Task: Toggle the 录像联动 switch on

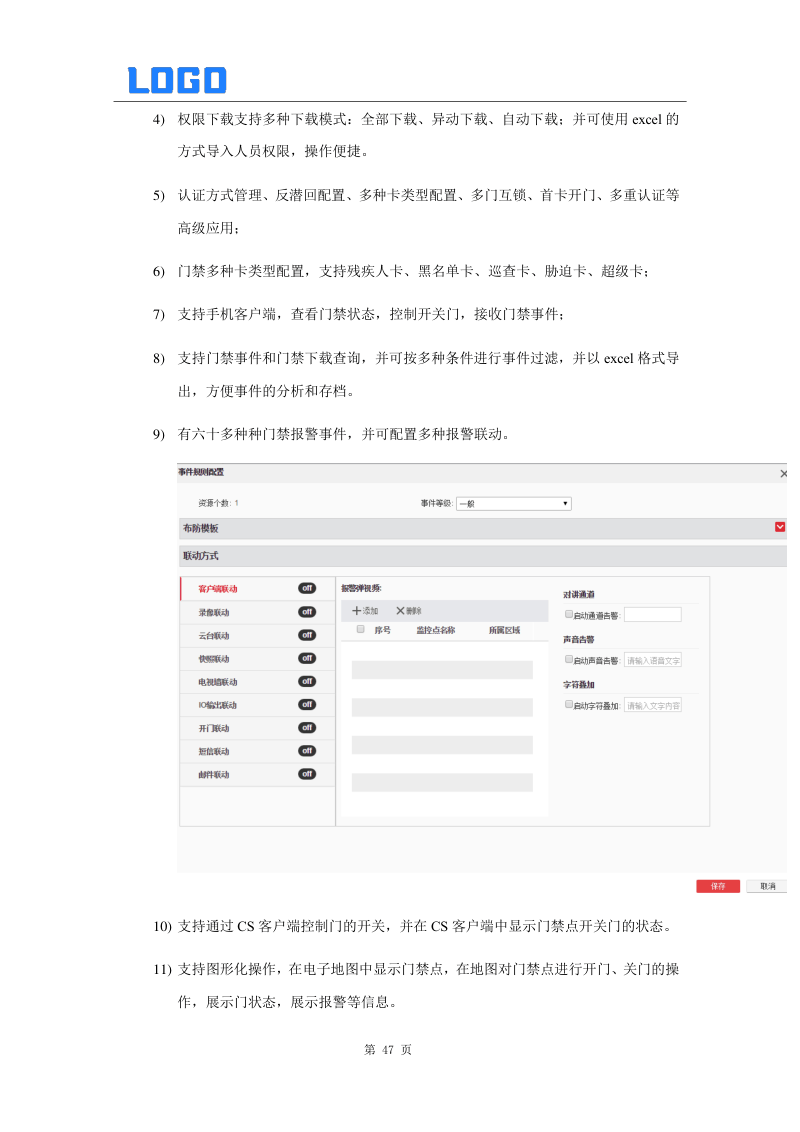Action: (307, 611)
